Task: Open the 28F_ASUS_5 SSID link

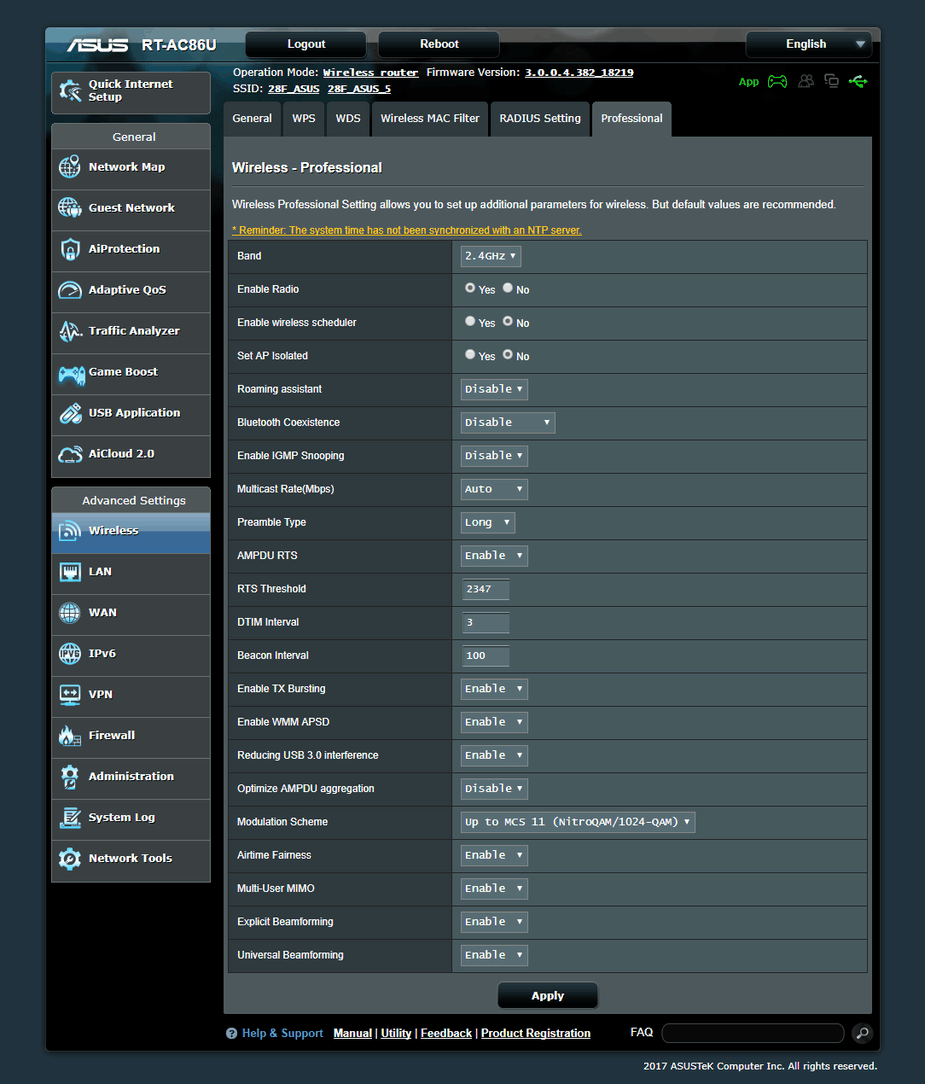Action: (x=359, y=89)
